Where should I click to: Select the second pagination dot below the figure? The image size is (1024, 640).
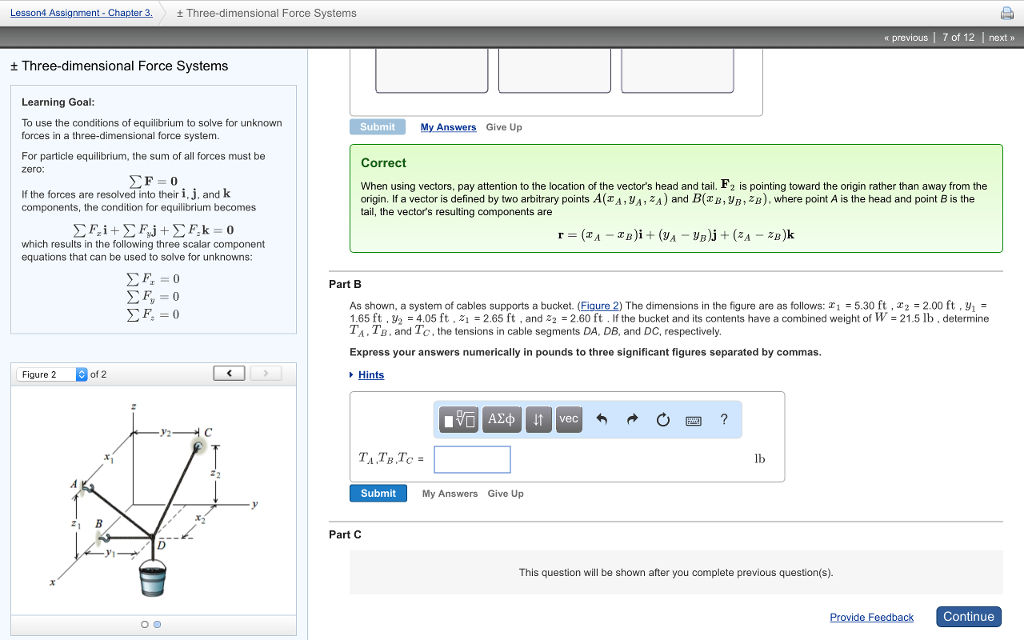[157, 623]
